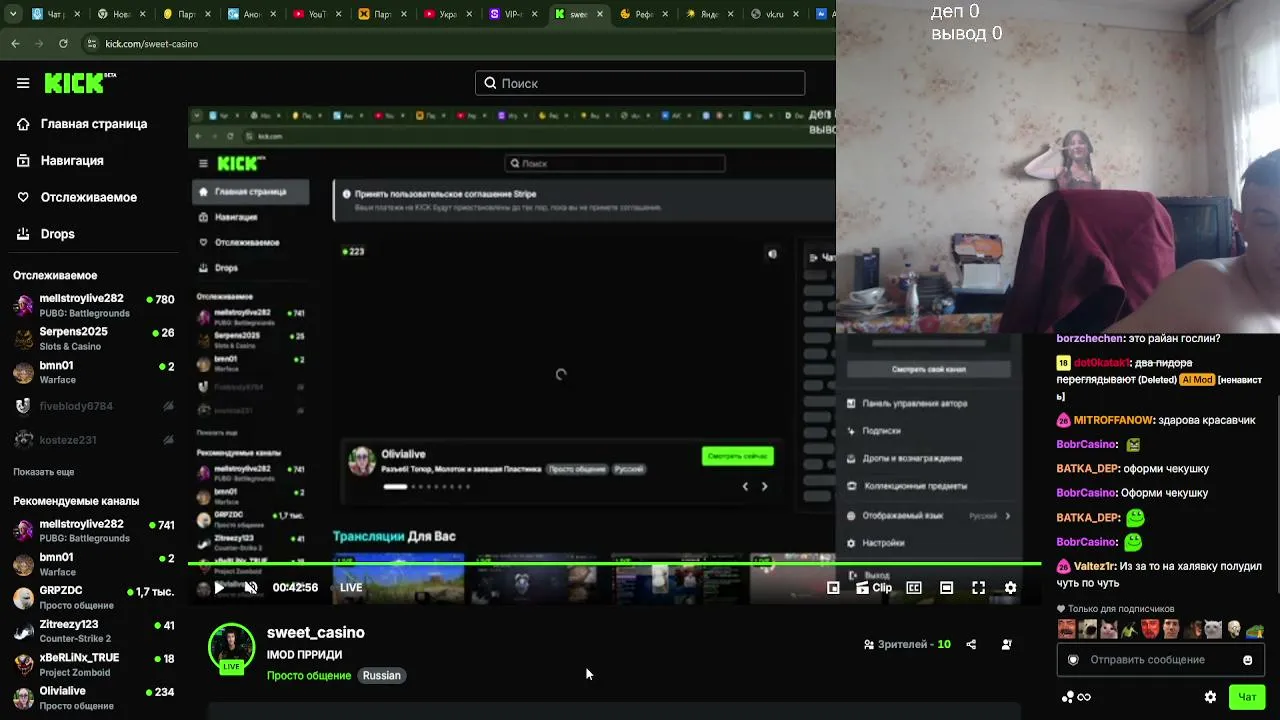Close the active swee Kick tab

(601, 15)
